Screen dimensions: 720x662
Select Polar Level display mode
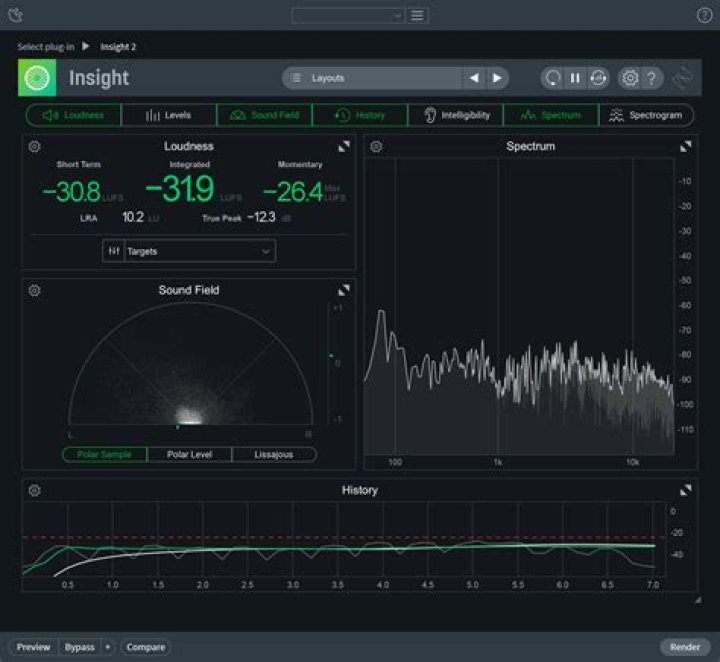click(x=189, y=454)
